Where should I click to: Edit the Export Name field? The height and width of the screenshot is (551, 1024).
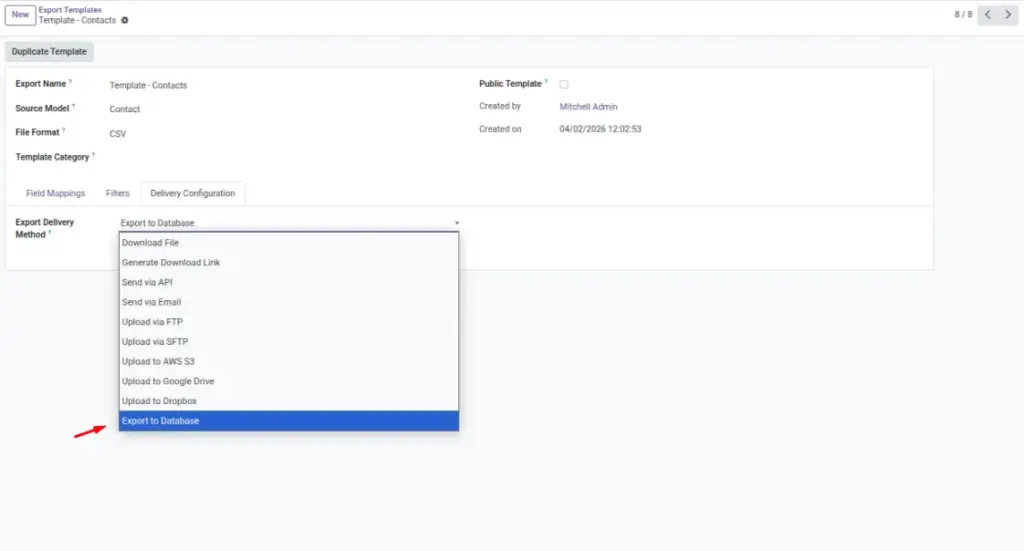click(x=148, y=85)
